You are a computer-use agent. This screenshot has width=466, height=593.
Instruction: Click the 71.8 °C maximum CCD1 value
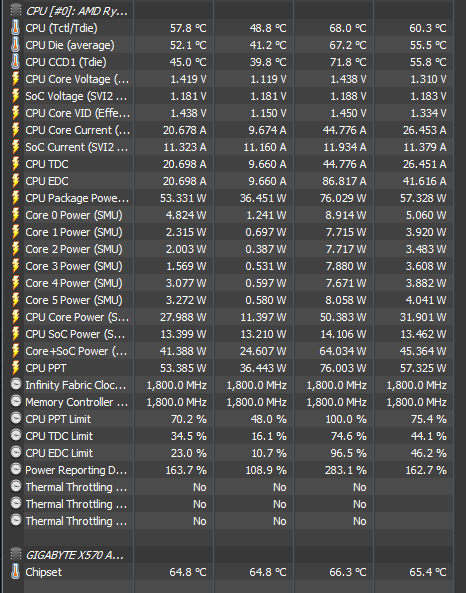pyautogui.click(x=348, y=62)
